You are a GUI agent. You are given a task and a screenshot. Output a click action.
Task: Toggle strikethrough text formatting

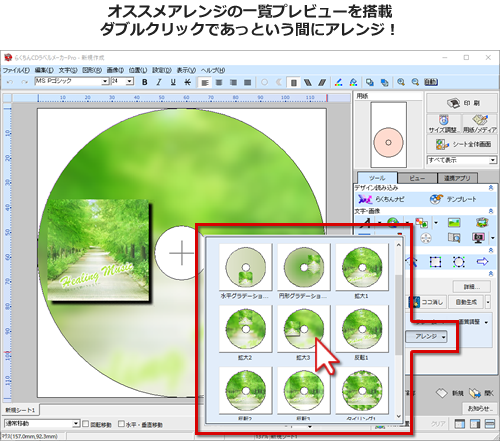click(188, 82)
